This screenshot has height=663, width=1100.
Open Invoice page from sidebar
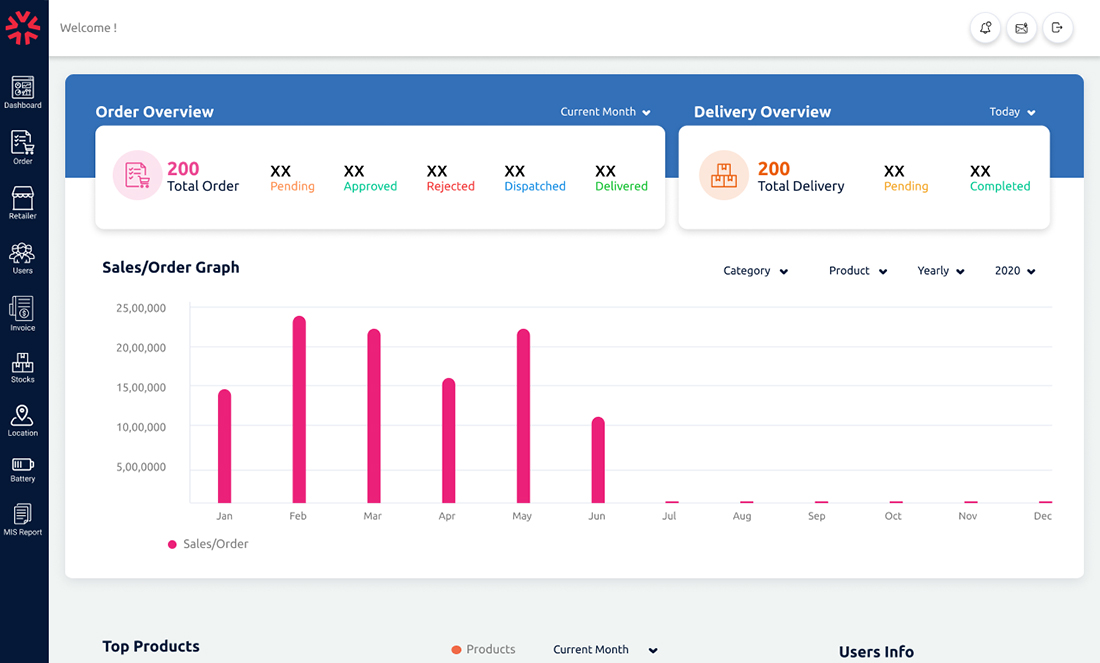[22, 314]
